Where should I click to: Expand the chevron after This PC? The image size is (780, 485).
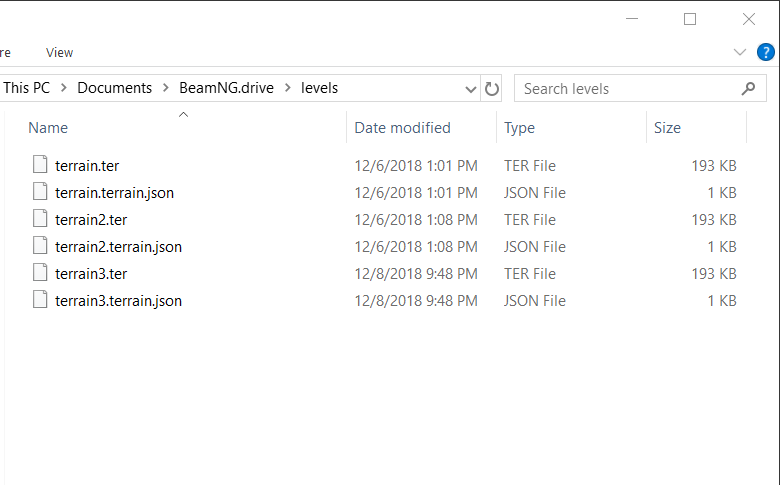click(x=64, y=88)
